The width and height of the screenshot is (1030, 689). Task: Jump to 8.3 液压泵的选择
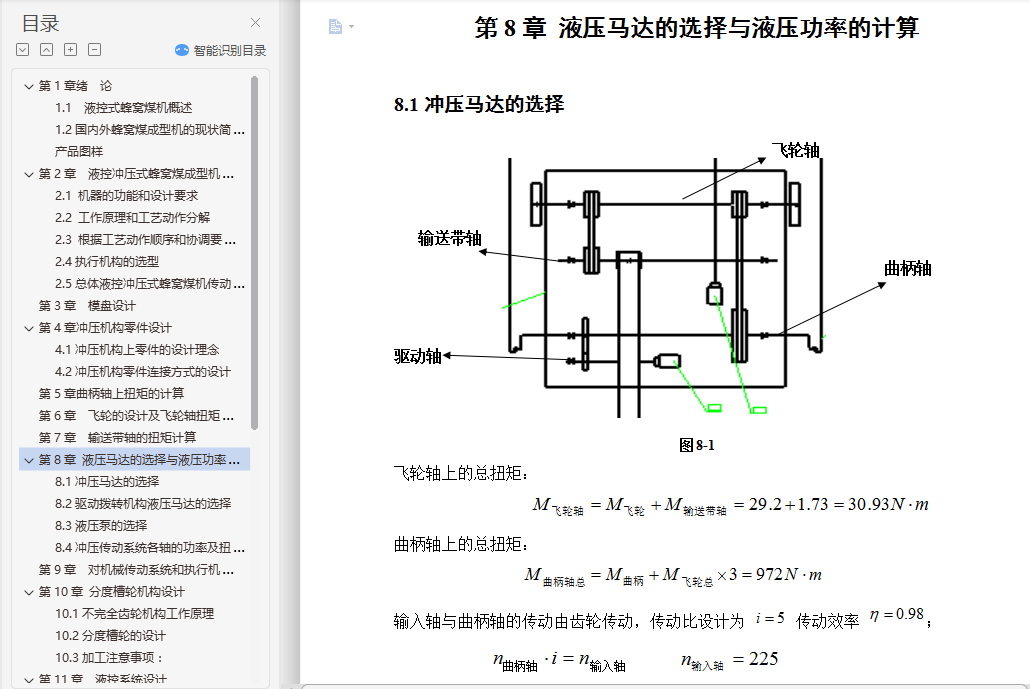[101, 525]
